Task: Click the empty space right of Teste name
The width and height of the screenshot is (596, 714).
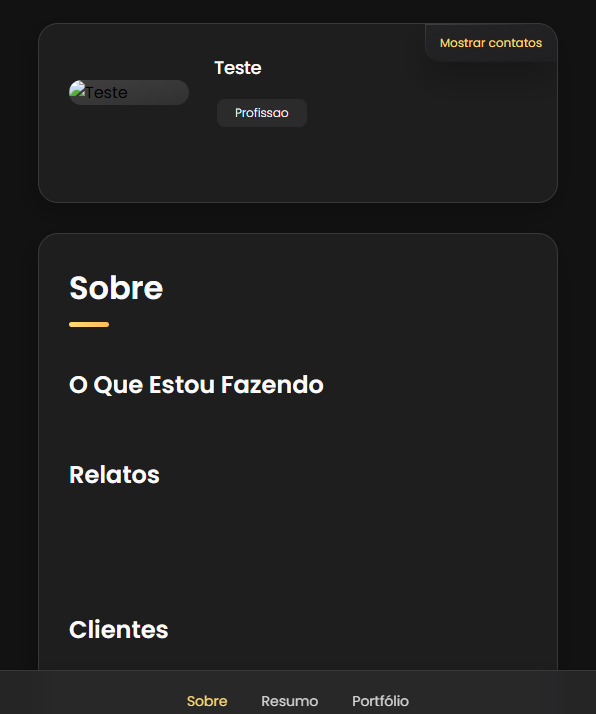Action: tap(341, 68)
